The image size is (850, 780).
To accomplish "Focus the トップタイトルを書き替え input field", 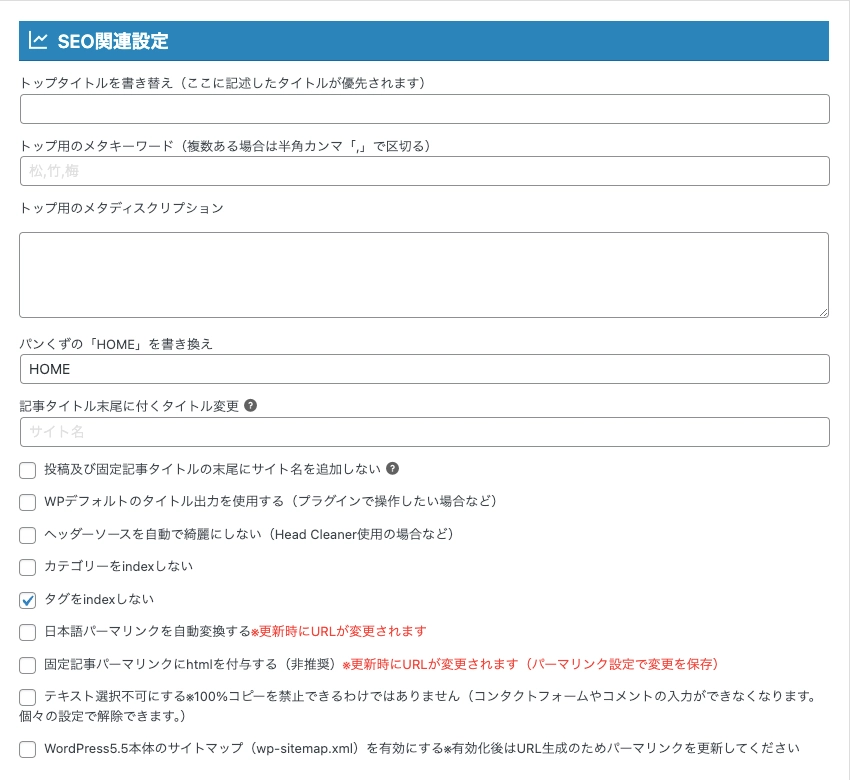I will click(x=424, y=109).
